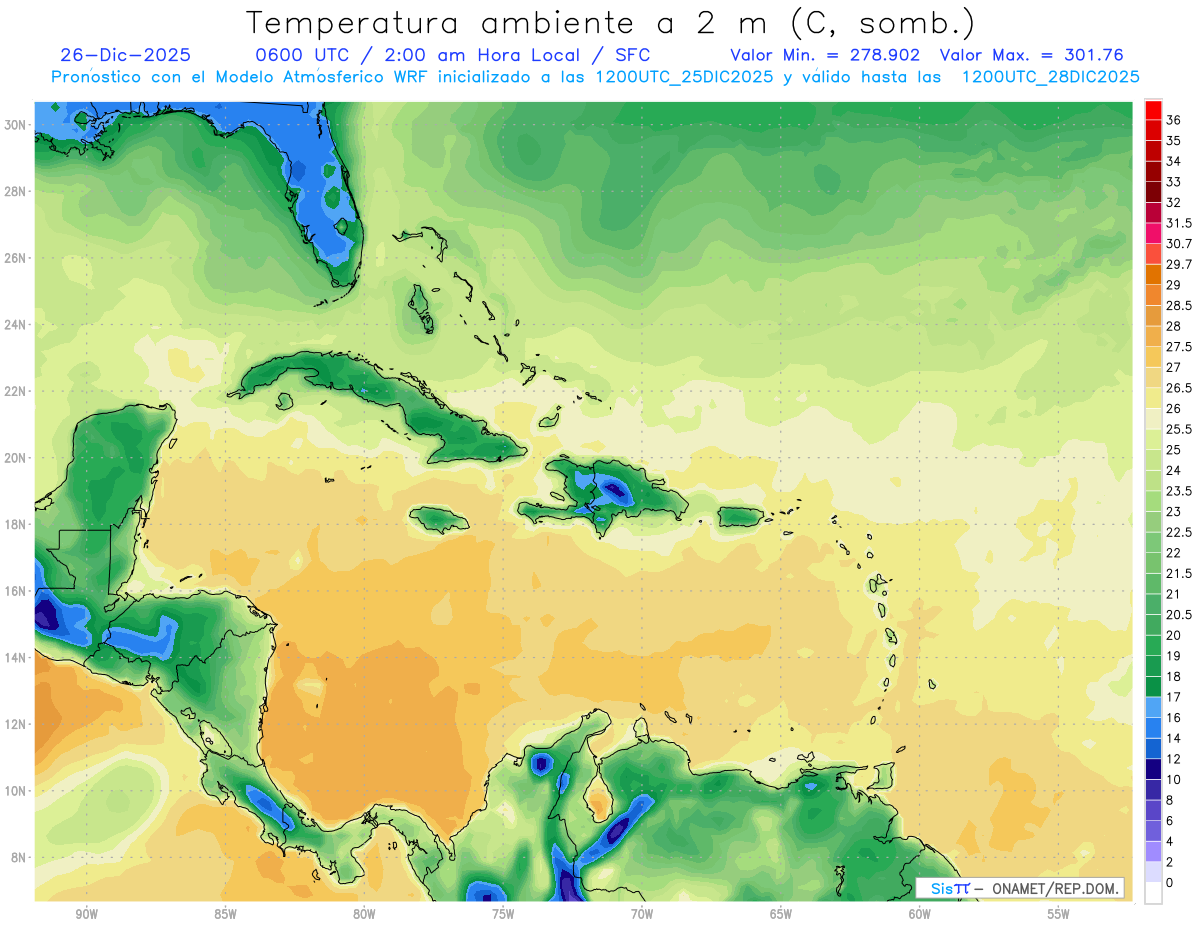This screenshot has width=1200, height=927.
Task: Click the 'Valor Min. = 278.902' text
Action: click(x=825, y=55)
